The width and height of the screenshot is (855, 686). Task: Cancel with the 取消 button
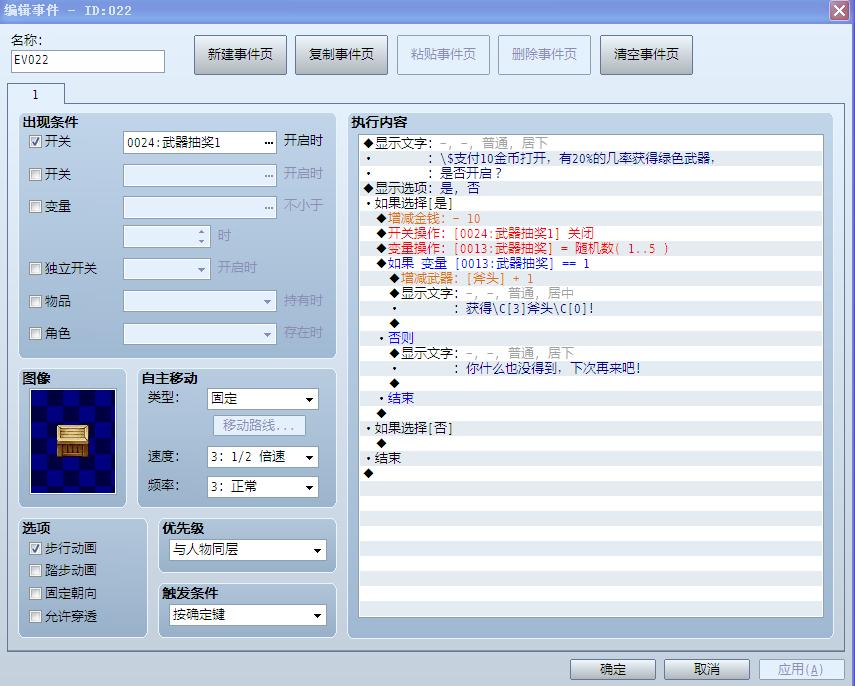(x=707, y=669)
